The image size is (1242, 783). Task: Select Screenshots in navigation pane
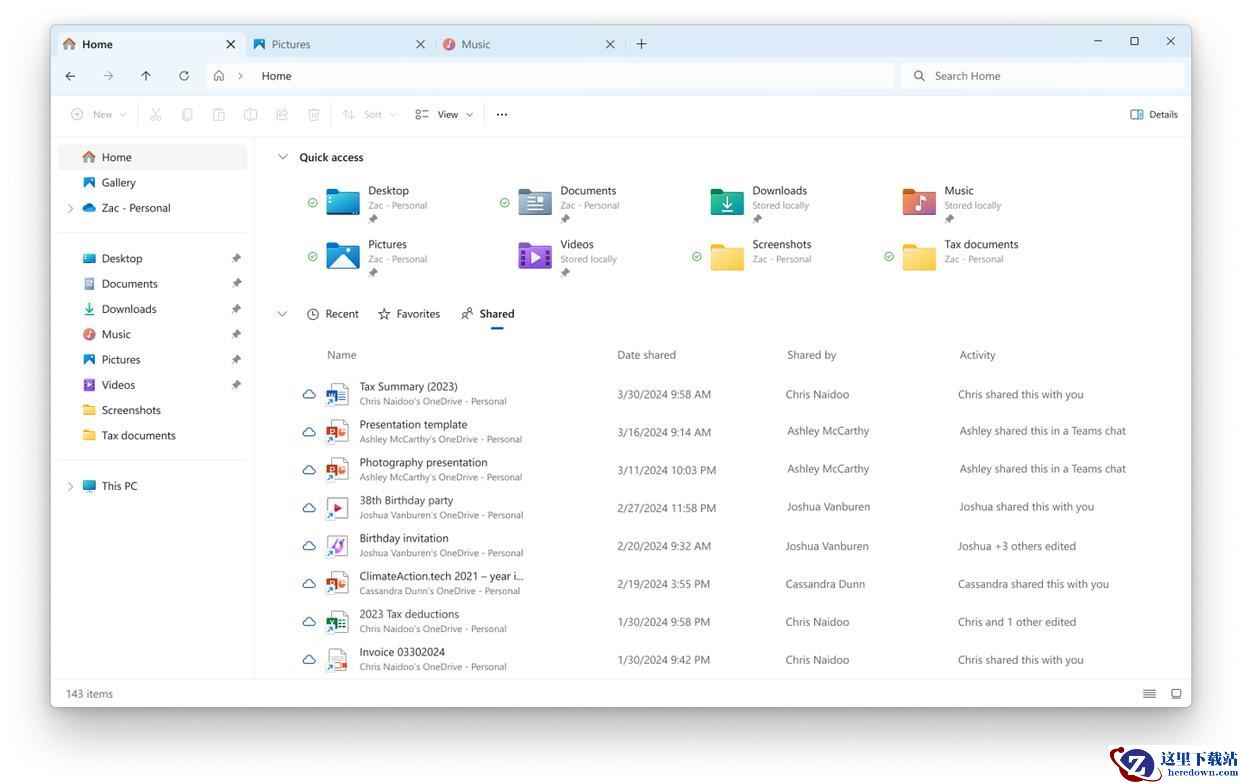tap(152, 410)
